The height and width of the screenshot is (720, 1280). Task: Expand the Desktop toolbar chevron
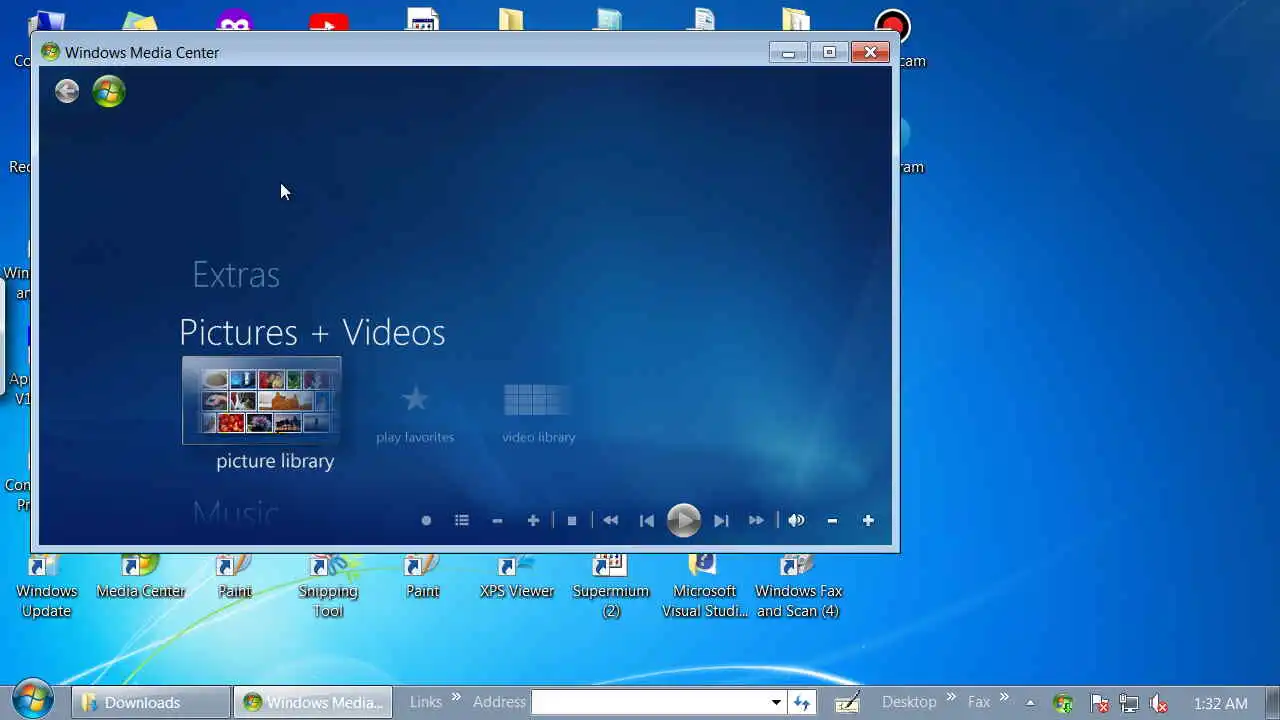pyautogui.click(x=951, y=697)
